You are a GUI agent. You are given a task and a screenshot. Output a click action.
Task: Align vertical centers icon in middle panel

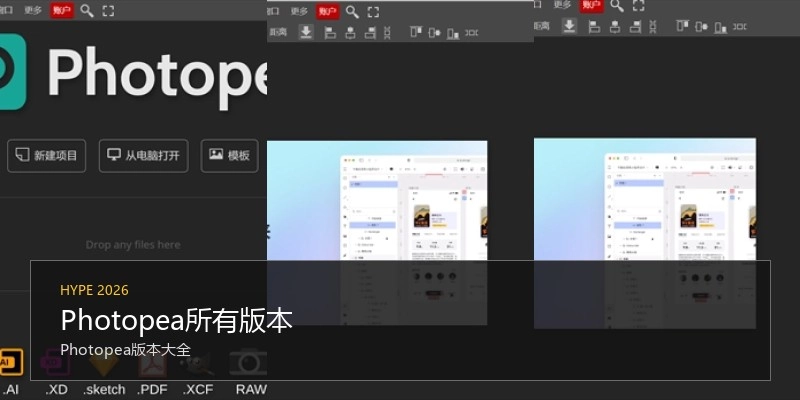point(434,33)
